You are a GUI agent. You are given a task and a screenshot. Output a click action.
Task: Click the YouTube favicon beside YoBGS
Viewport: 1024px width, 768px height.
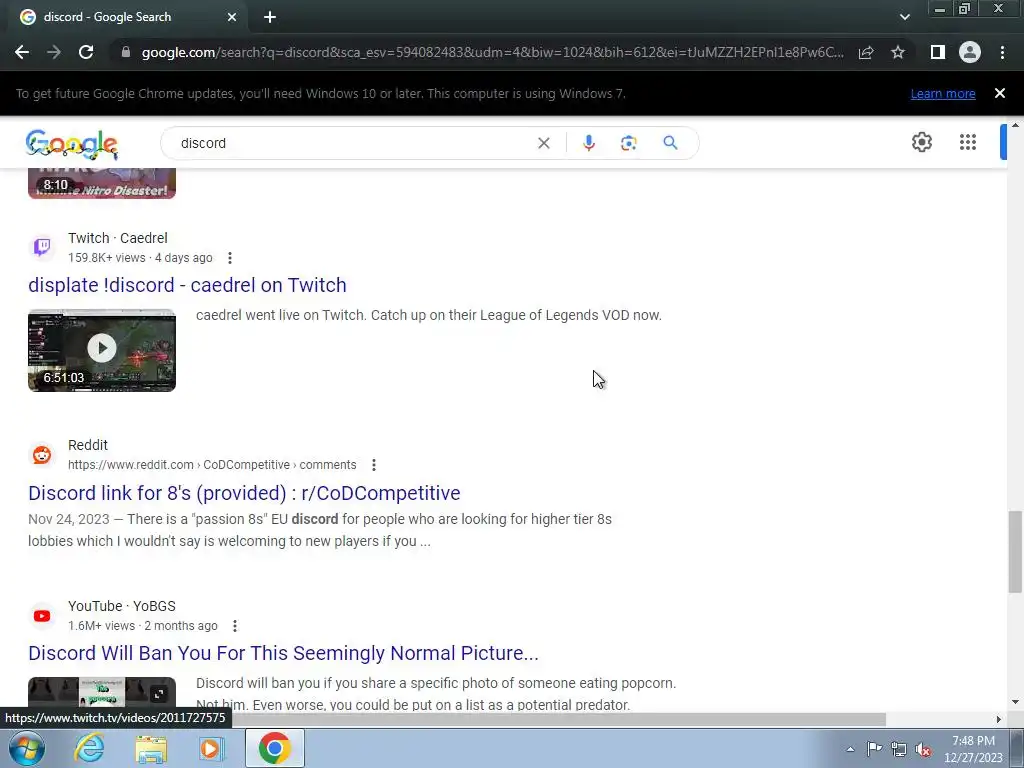pos(42,616)
